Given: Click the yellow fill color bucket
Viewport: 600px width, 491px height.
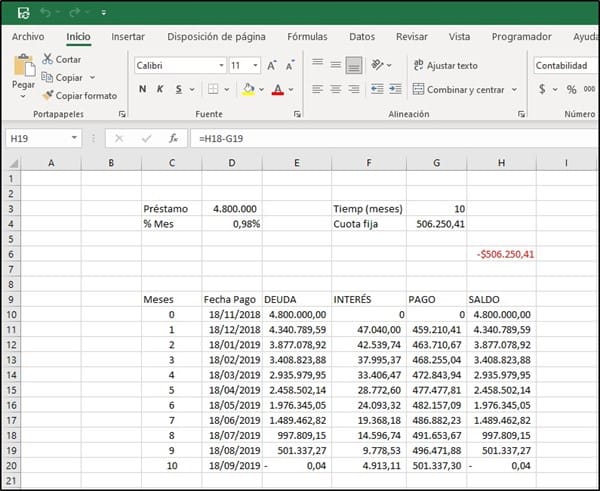Looking at the screenshot, I should (248, 90).
